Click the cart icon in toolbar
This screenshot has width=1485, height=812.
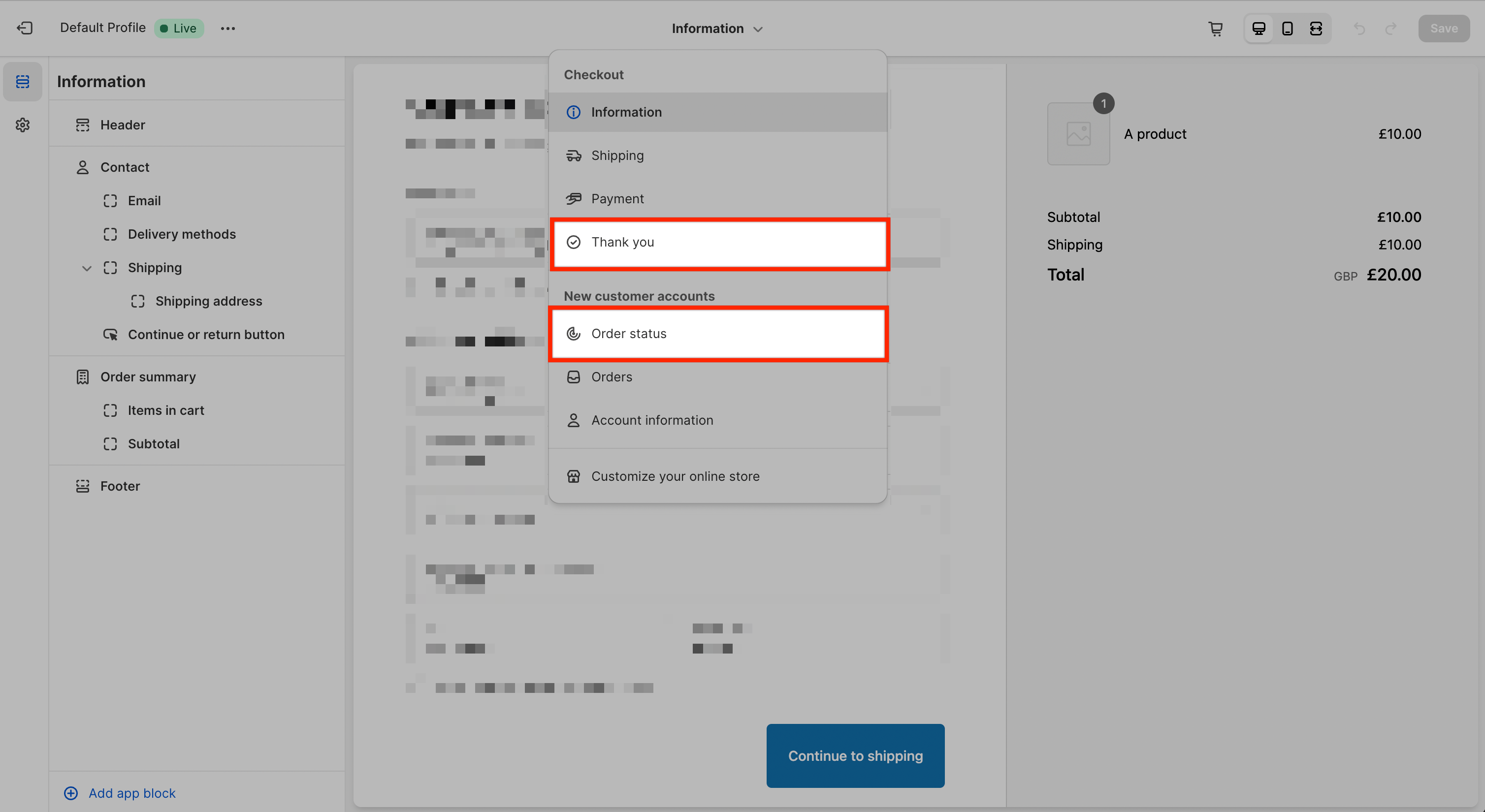(1216, 28)
